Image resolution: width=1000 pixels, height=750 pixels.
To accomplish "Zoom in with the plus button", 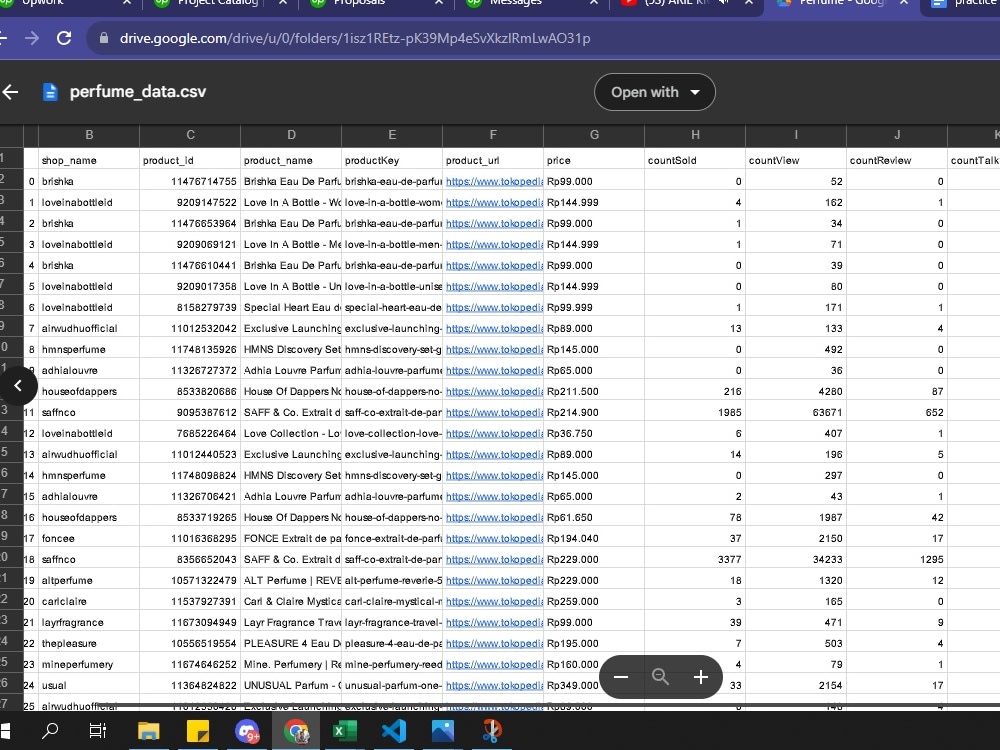I will pos(700,677).
